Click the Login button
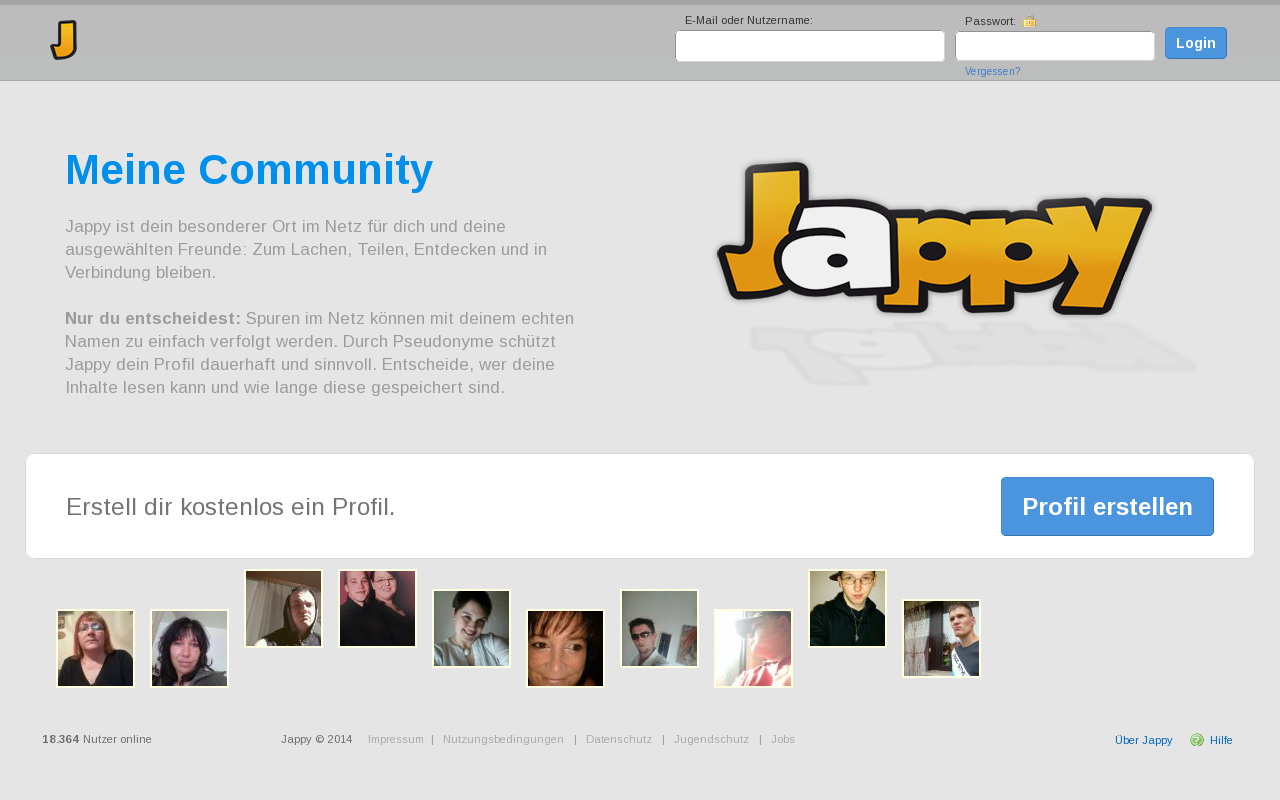1280x800 pixels. pos(1196,43)
